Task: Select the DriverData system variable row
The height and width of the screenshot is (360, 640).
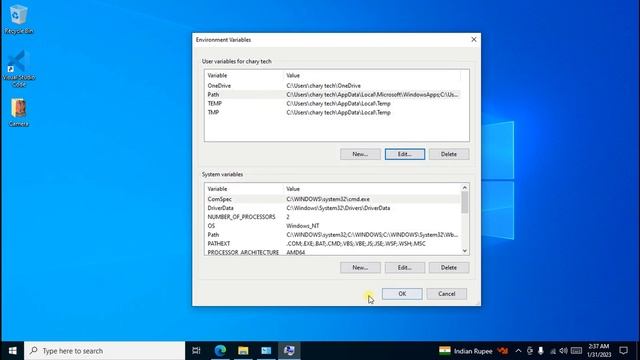Action: click(x=333, y=208)
